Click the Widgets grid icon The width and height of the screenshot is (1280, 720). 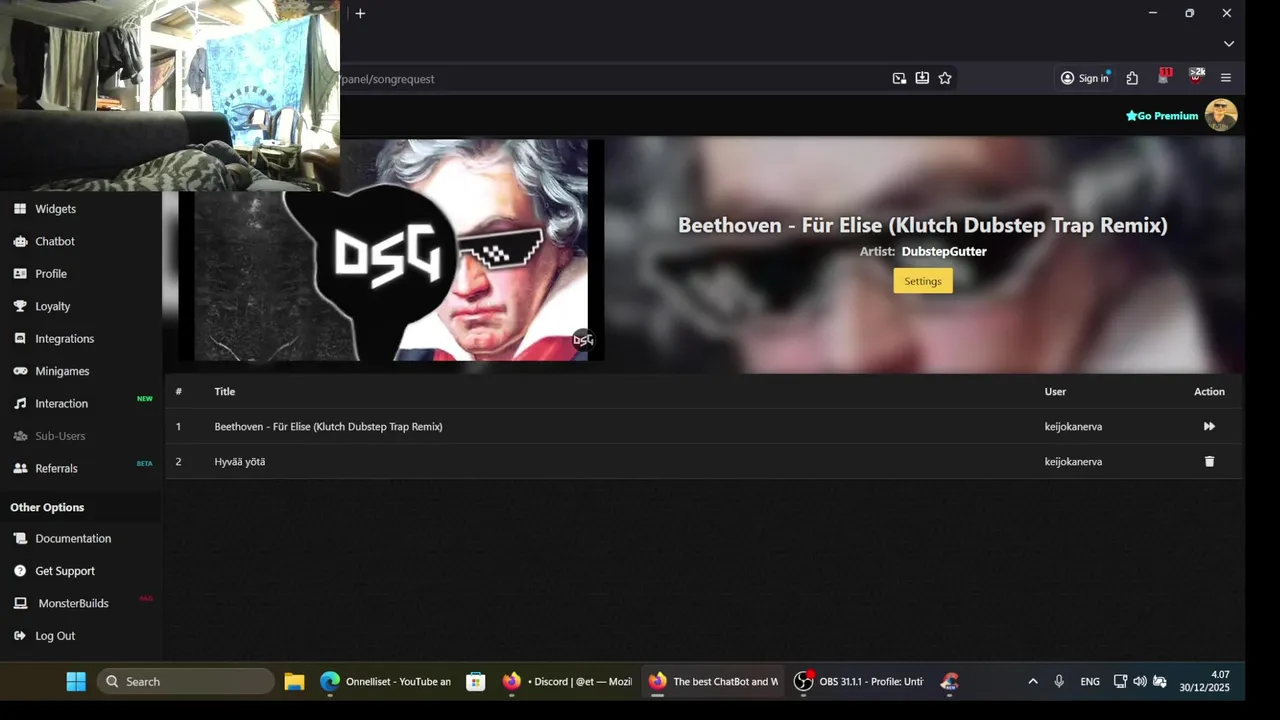[20, 209]
